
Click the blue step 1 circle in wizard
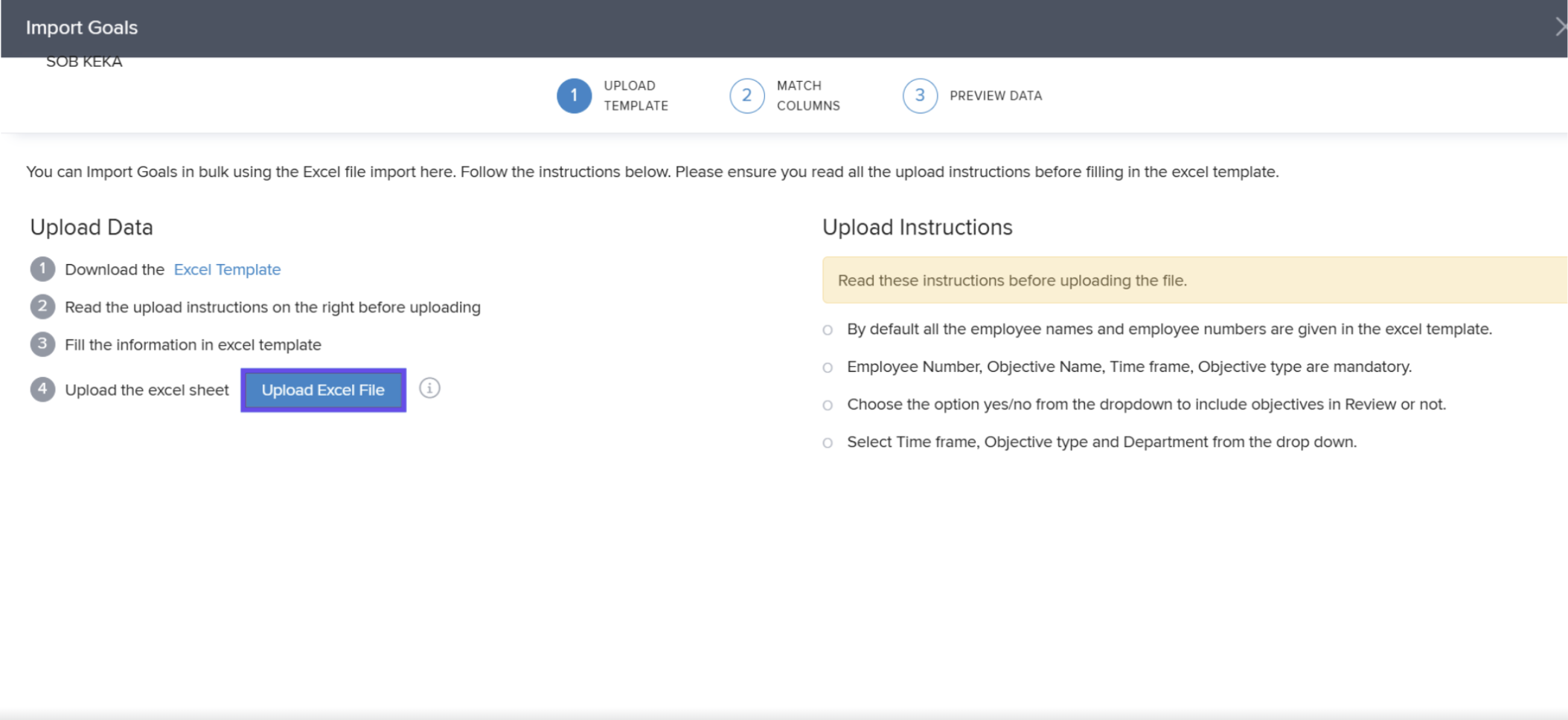click(x=574, y=96)
